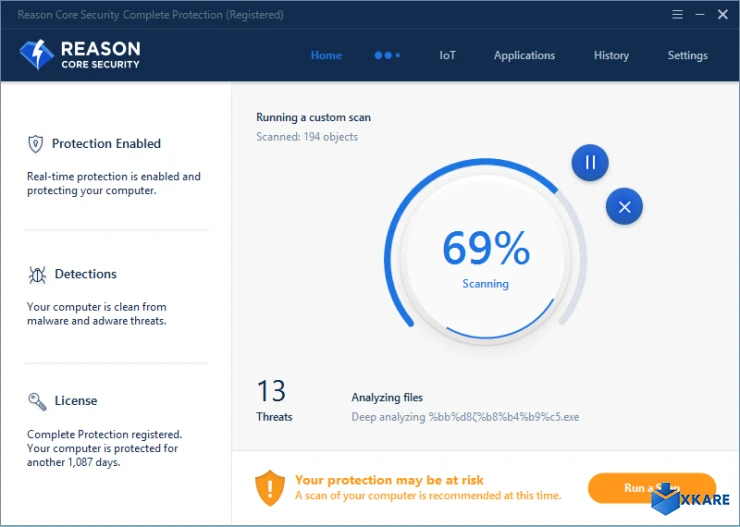This screenshot has width=740, height=527.
Task: Click 'A scan of your computer is recommended' text
Action: pyautogui.click(x=428, y=496)
